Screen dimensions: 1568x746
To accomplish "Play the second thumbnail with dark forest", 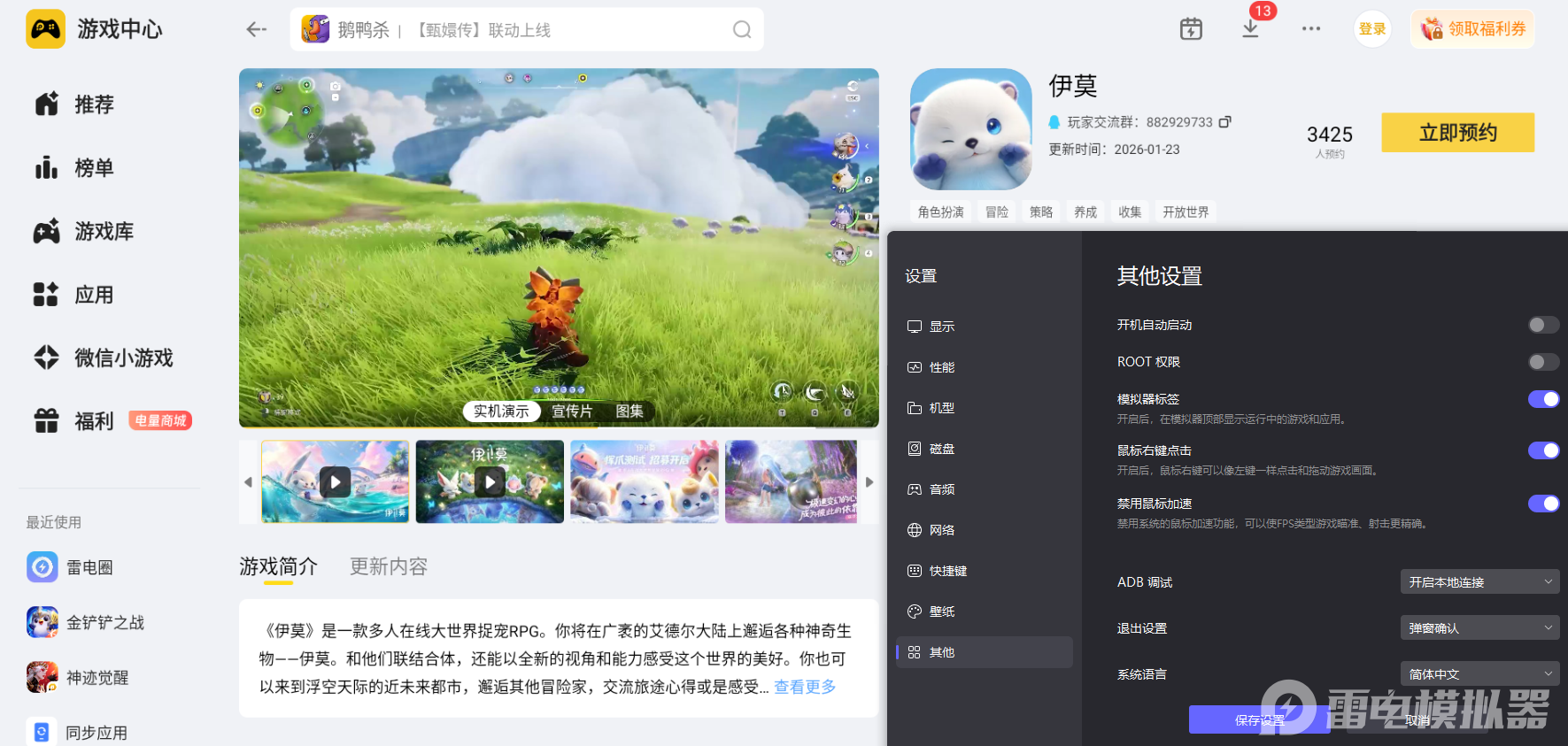I will 490,482.
